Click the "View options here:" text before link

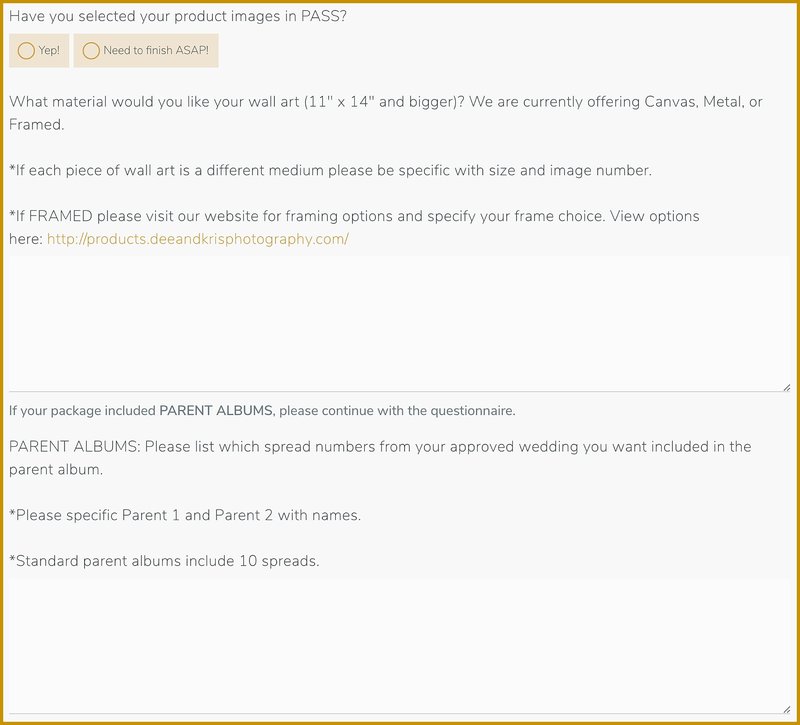[x=26, y=239]
